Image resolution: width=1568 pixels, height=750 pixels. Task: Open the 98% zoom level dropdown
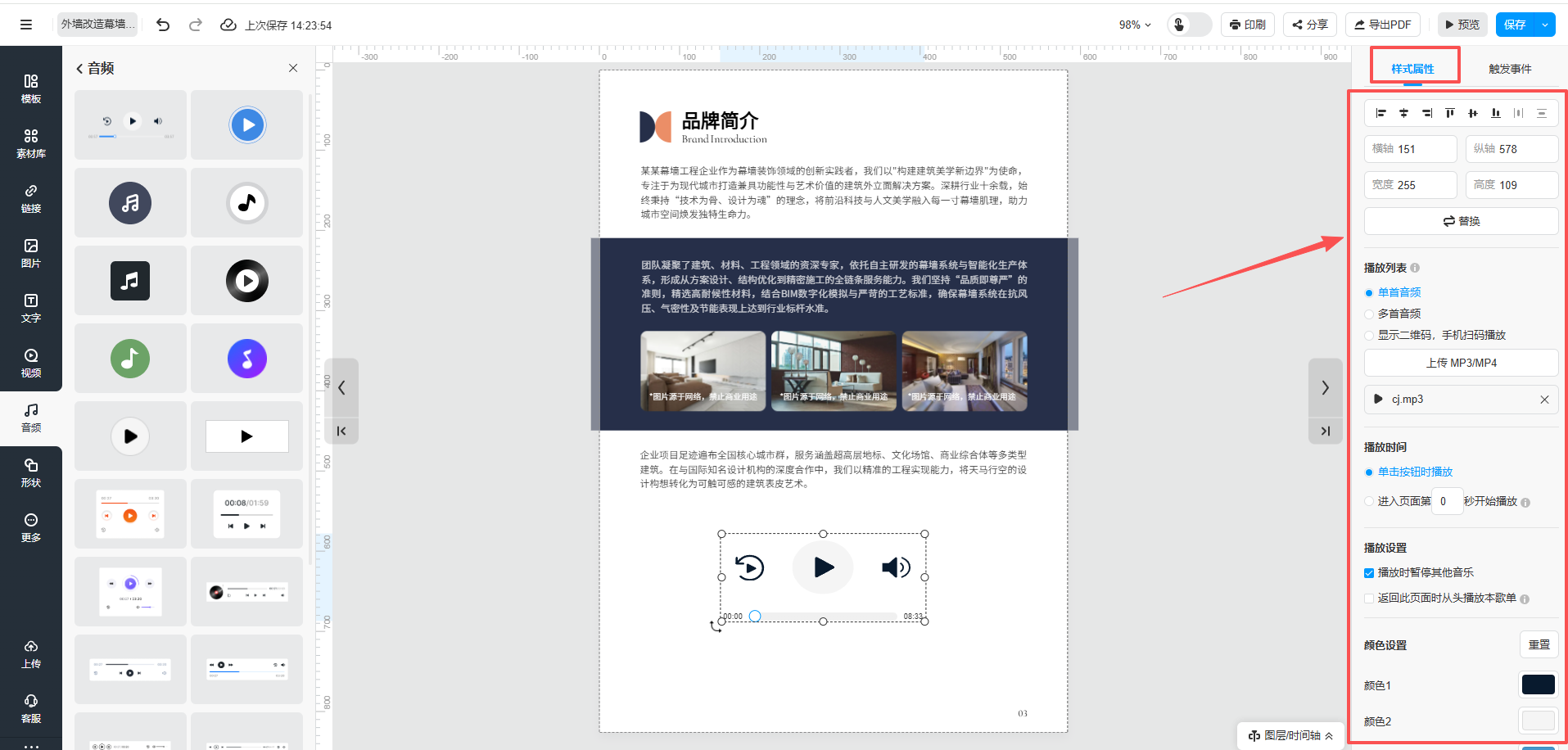click(x=1135, y=25)
